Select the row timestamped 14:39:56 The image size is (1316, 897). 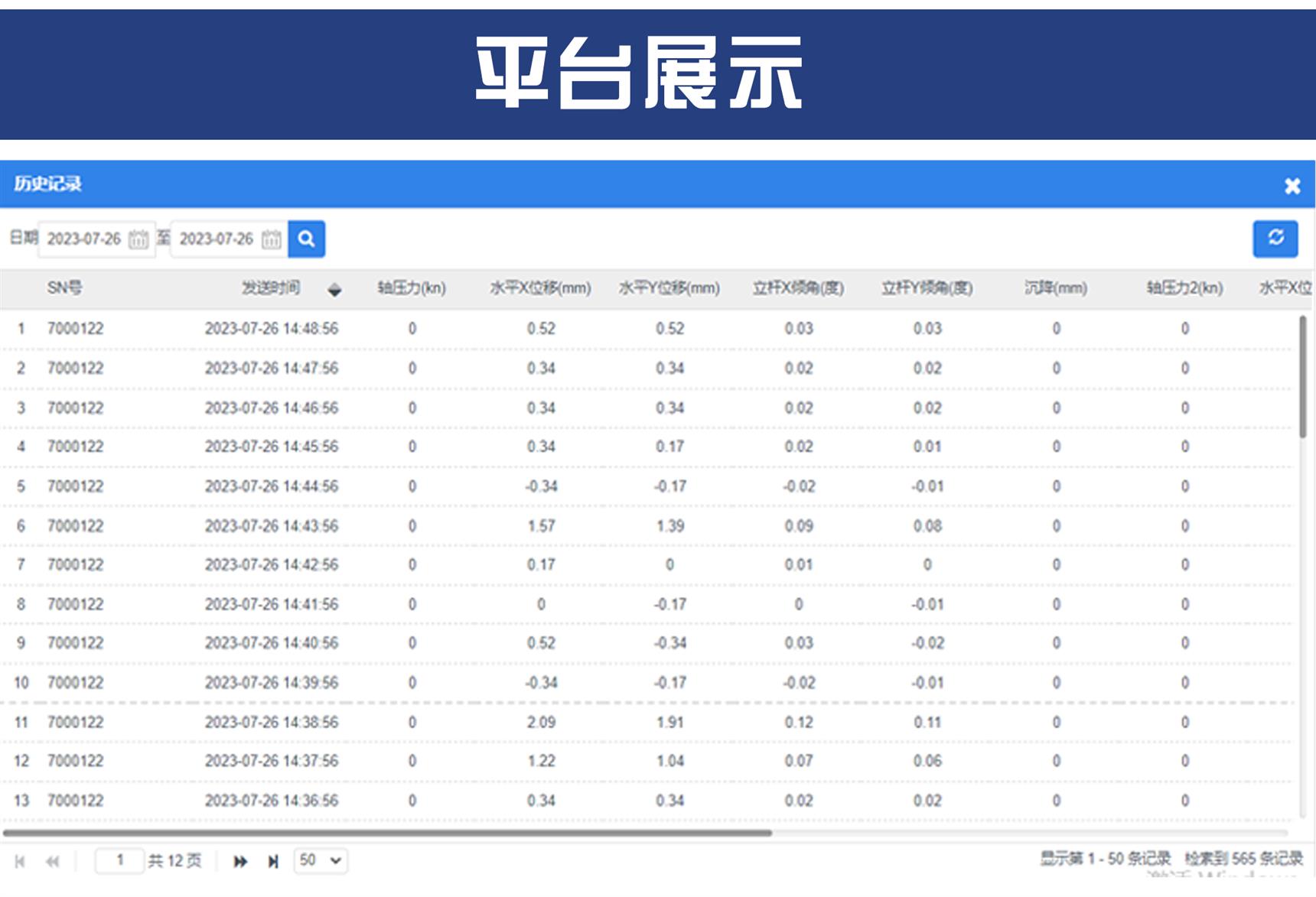click(647, 683)
